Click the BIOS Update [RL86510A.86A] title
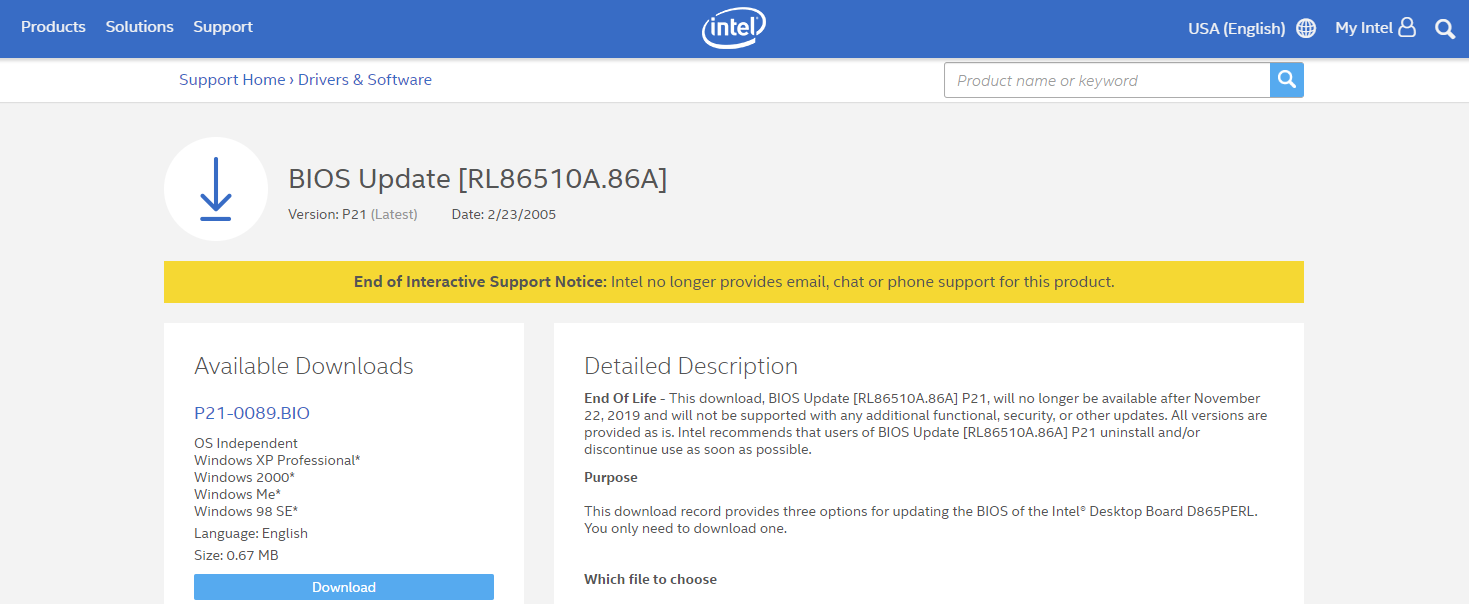This screenshot has height=604, width=1469. 478,179
